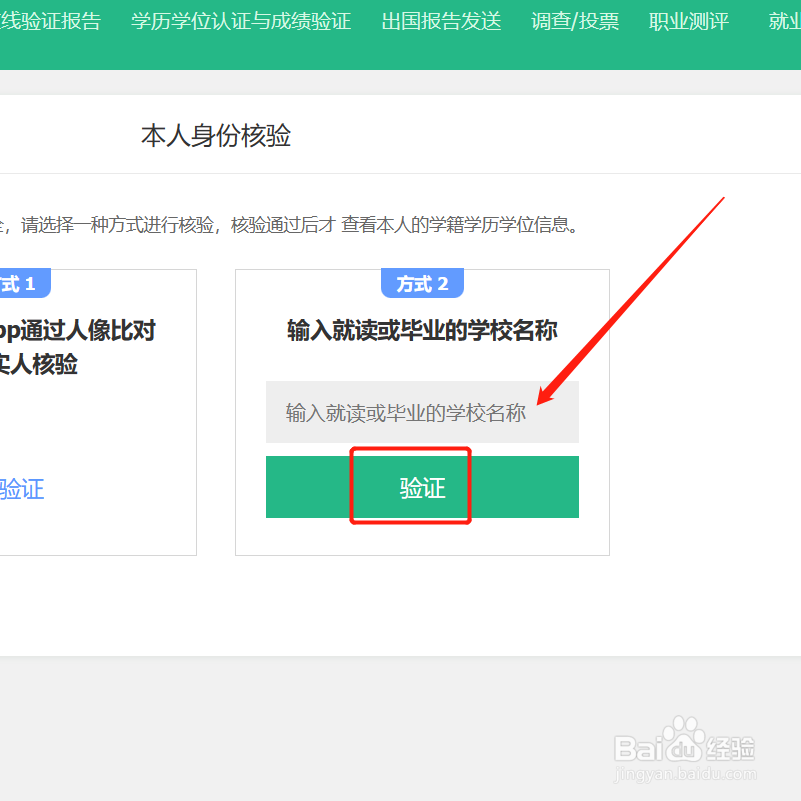Click the 输入就读或毕业的学校名称 bold heading
Screen dimensions: 801x801
point(422,331)
